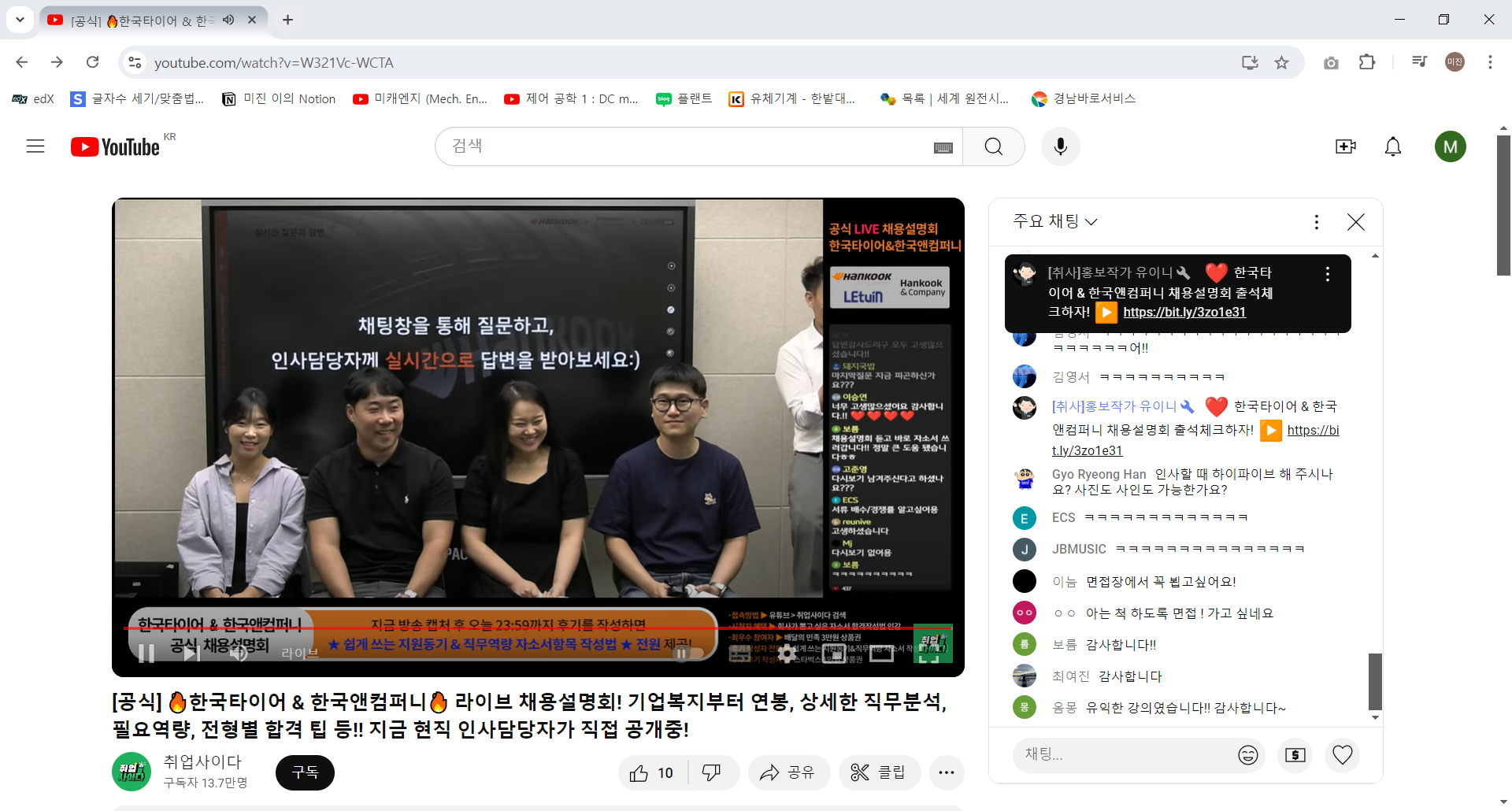Start voice search with microphone
1512x811 pixels.
click(1060, 146)
